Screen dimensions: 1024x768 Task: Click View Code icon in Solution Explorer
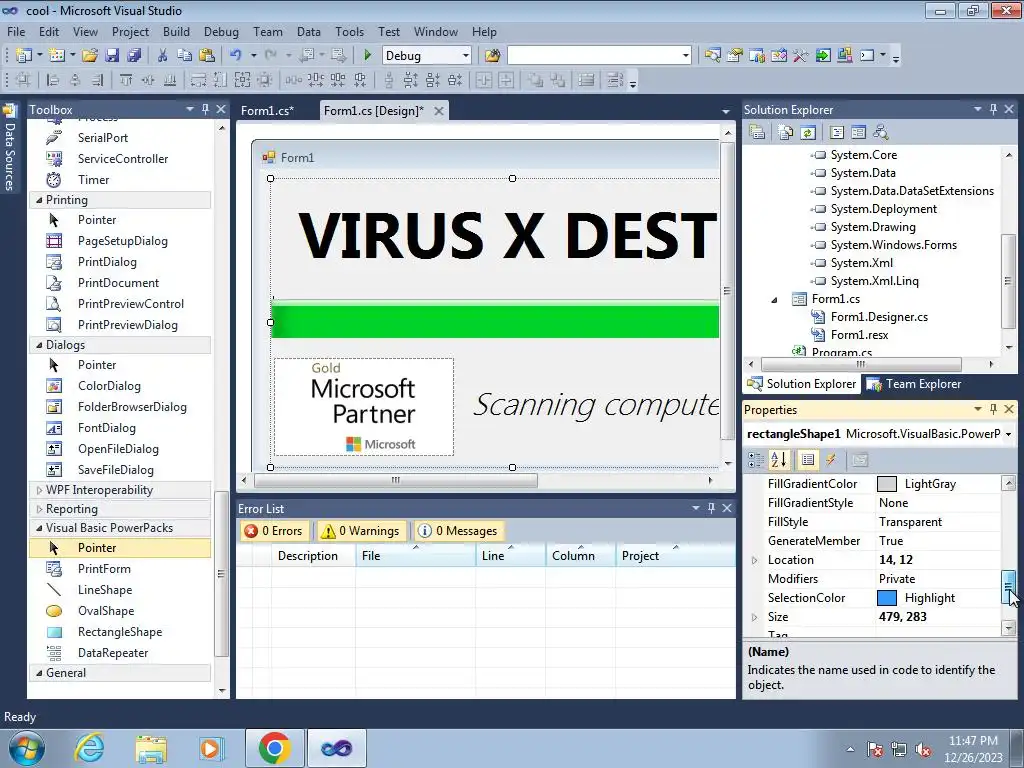(837, 133)
